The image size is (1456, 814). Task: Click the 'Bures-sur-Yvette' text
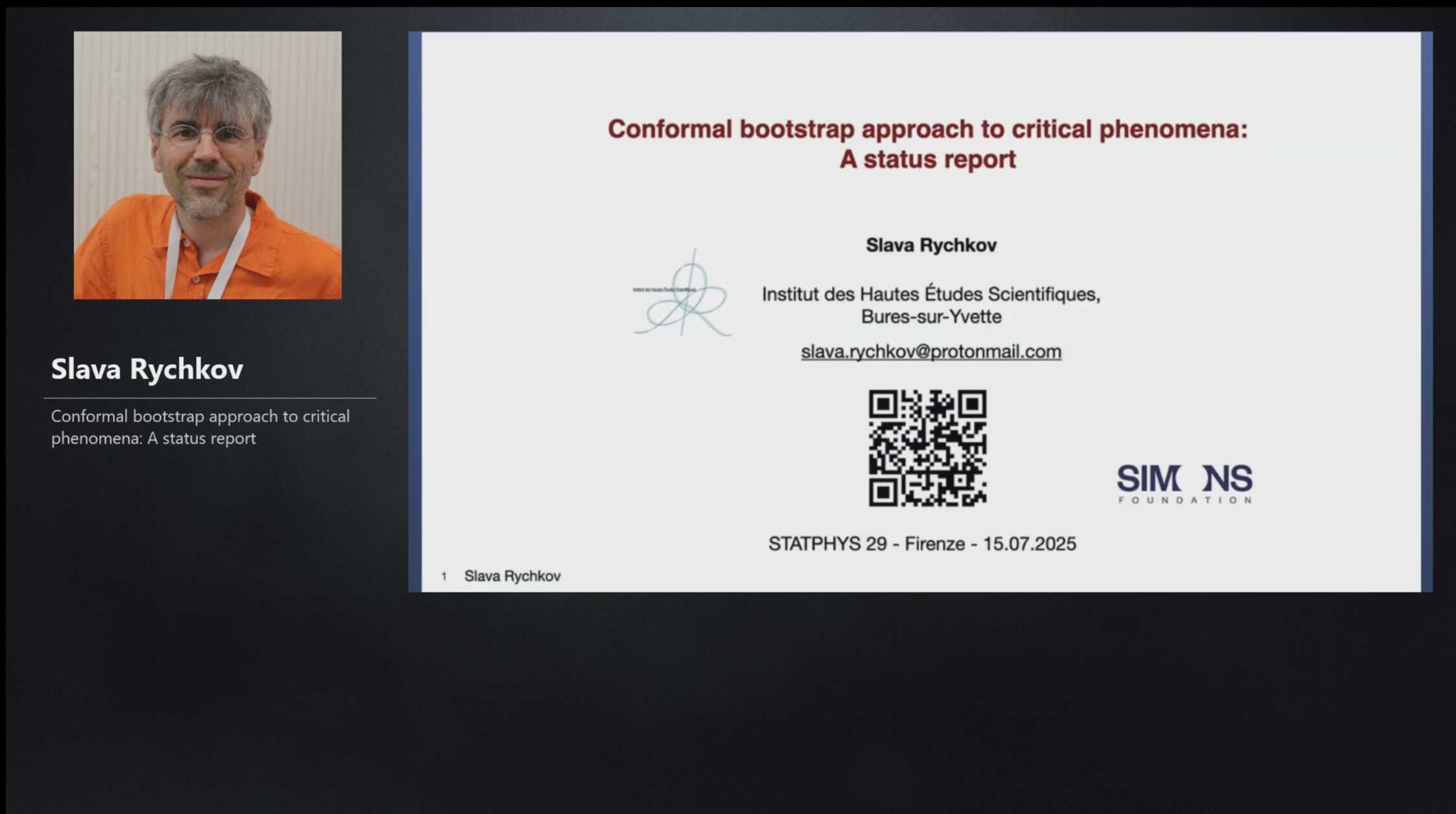click(x=931, y=317)
